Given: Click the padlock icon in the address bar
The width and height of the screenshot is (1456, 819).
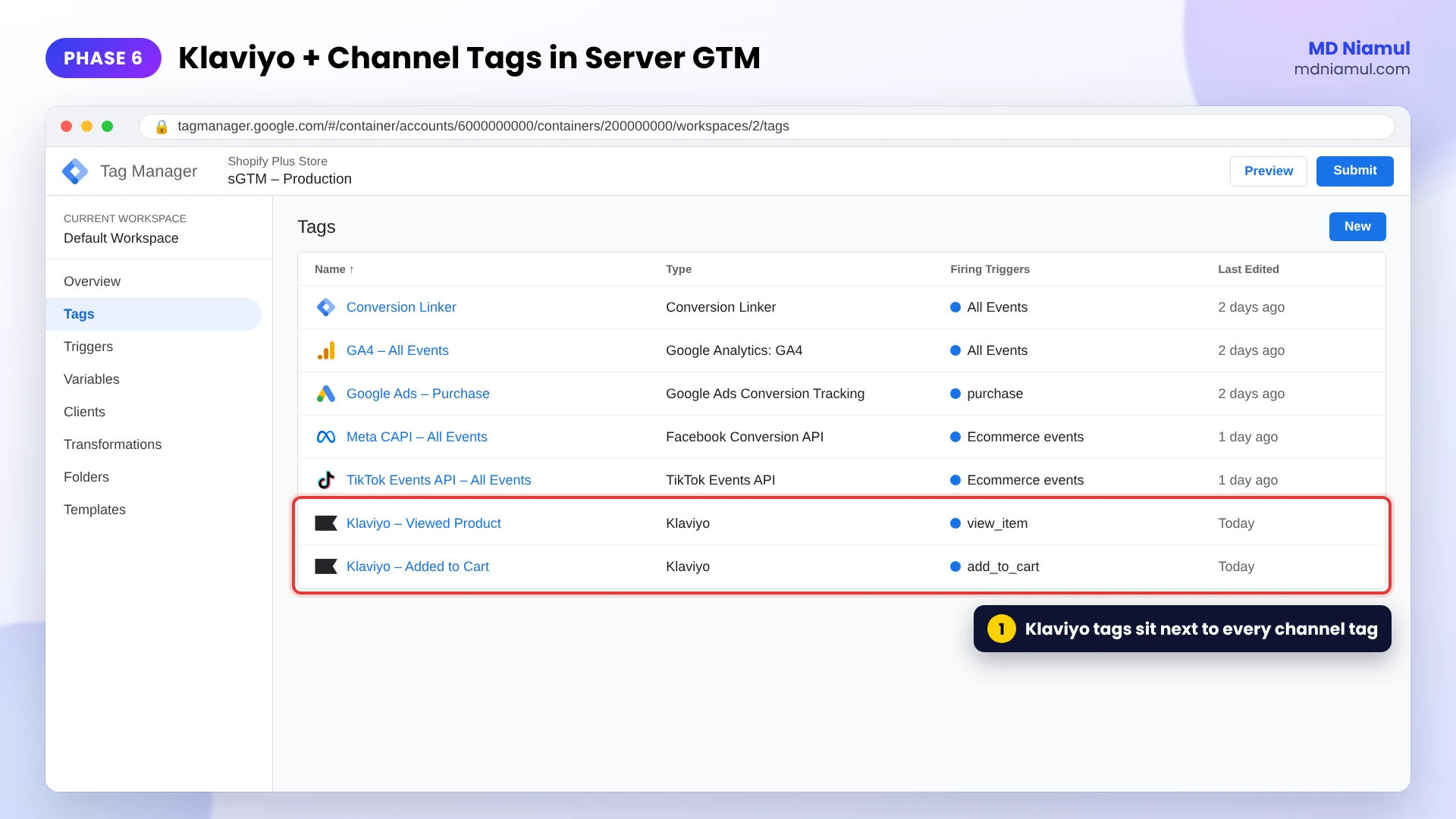Looking at the screenshot, I should (x=162, y=127).
